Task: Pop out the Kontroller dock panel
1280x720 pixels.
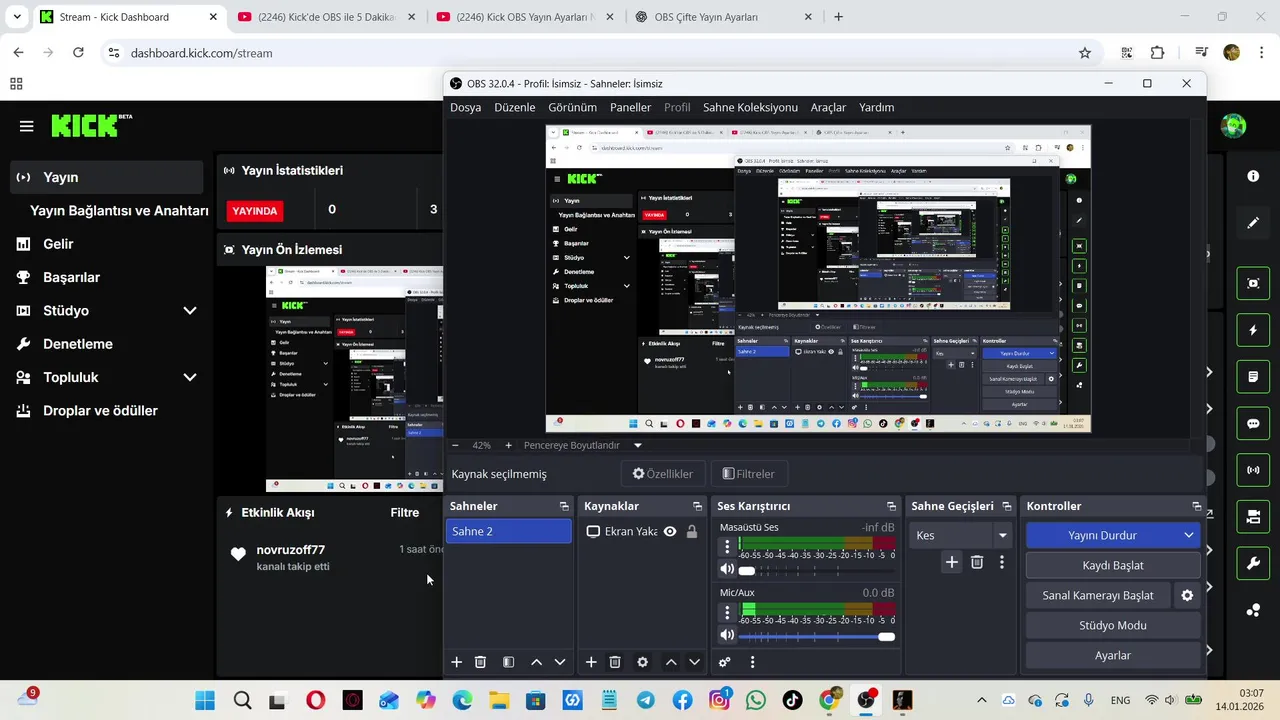Action: click(1196, 506)
